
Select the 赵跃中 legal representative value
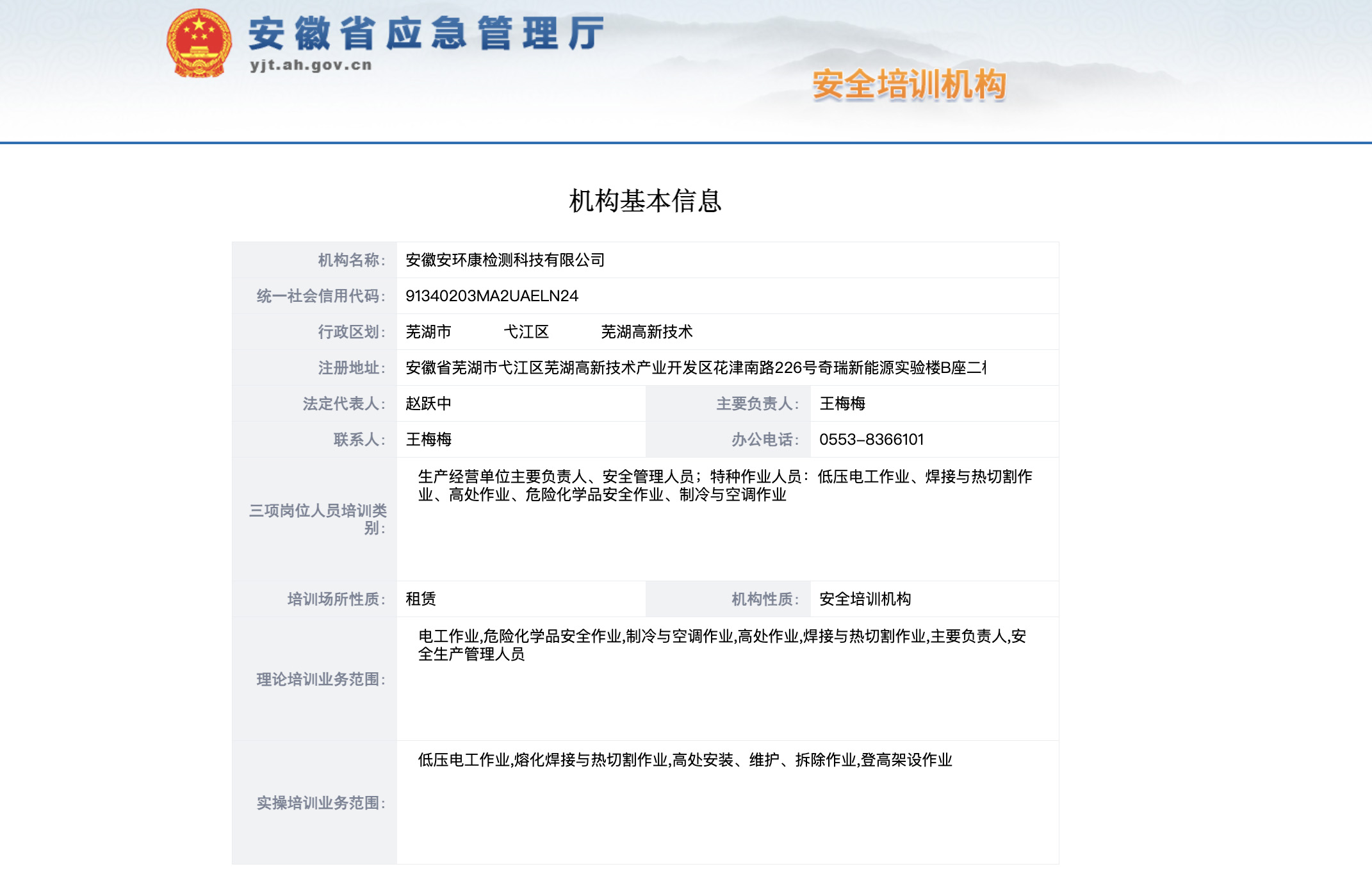click(429, 403)
